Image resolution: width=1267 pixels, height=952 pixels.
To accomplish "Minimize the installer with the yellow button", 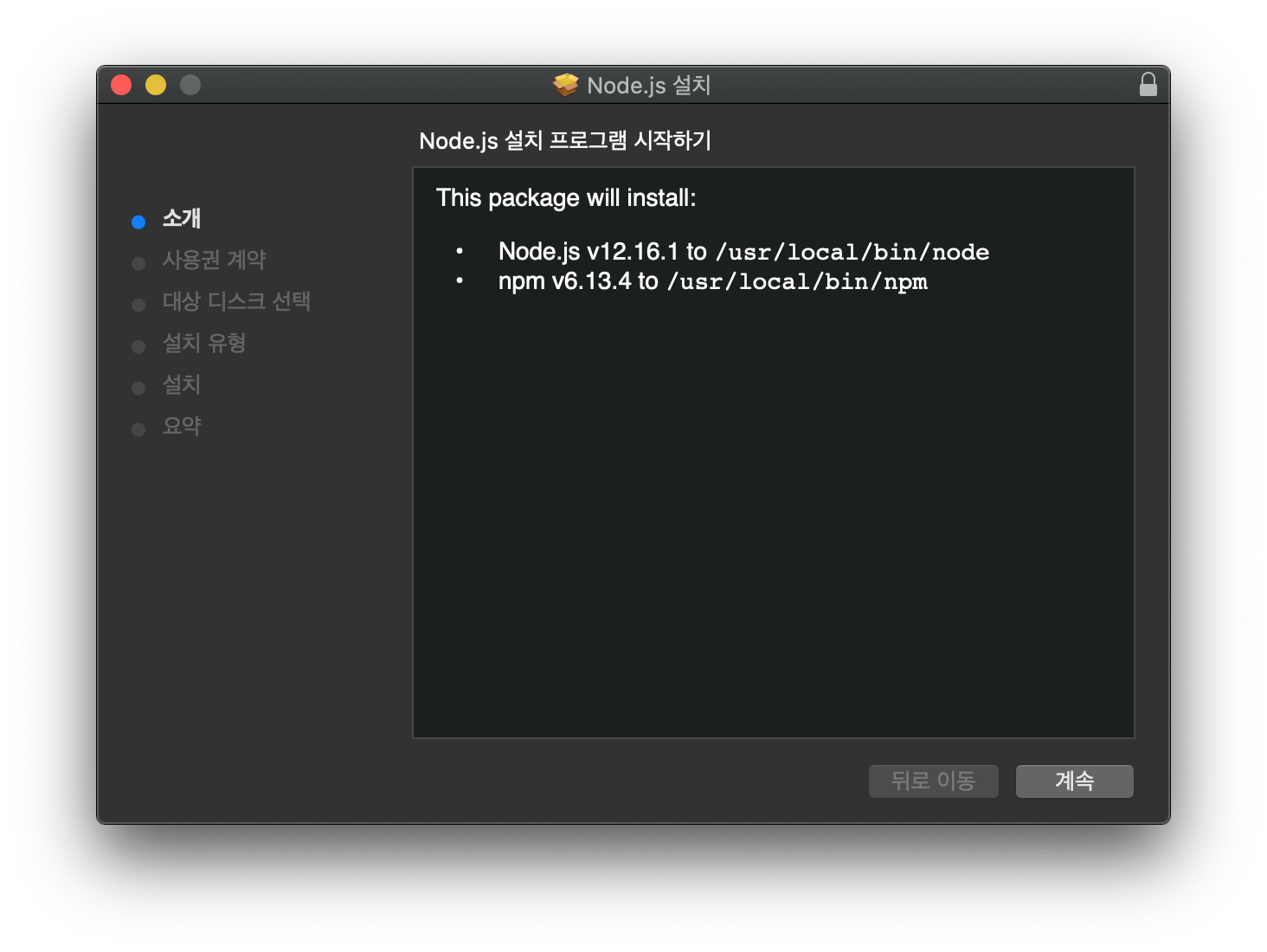I will 156,85.
